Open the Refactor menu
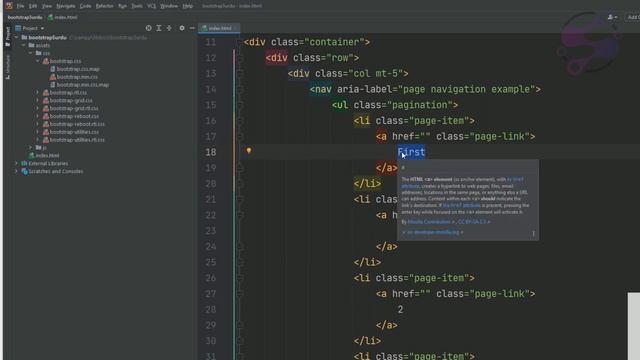This screenshot has width=640, height=360. pyautogui.click(x=104, y=6)
